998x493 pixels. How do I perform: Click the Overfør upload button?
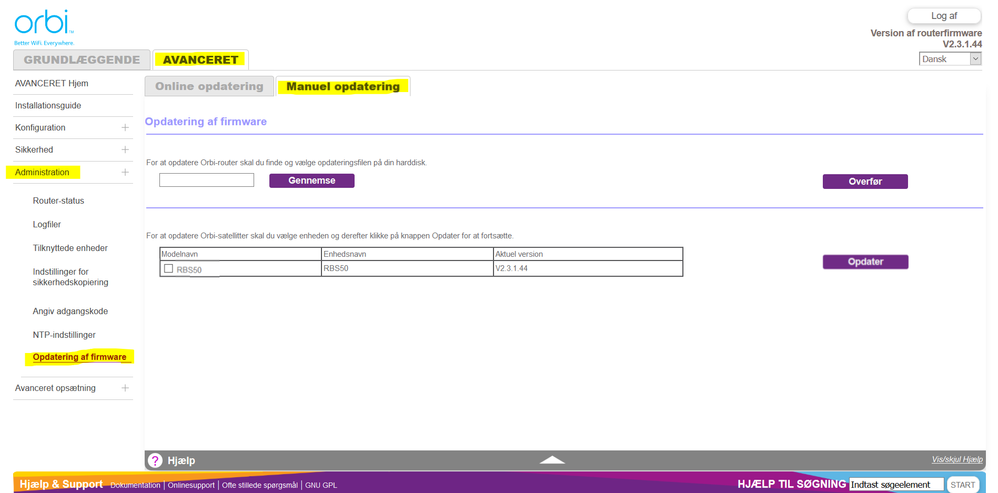tap(865, 182)
